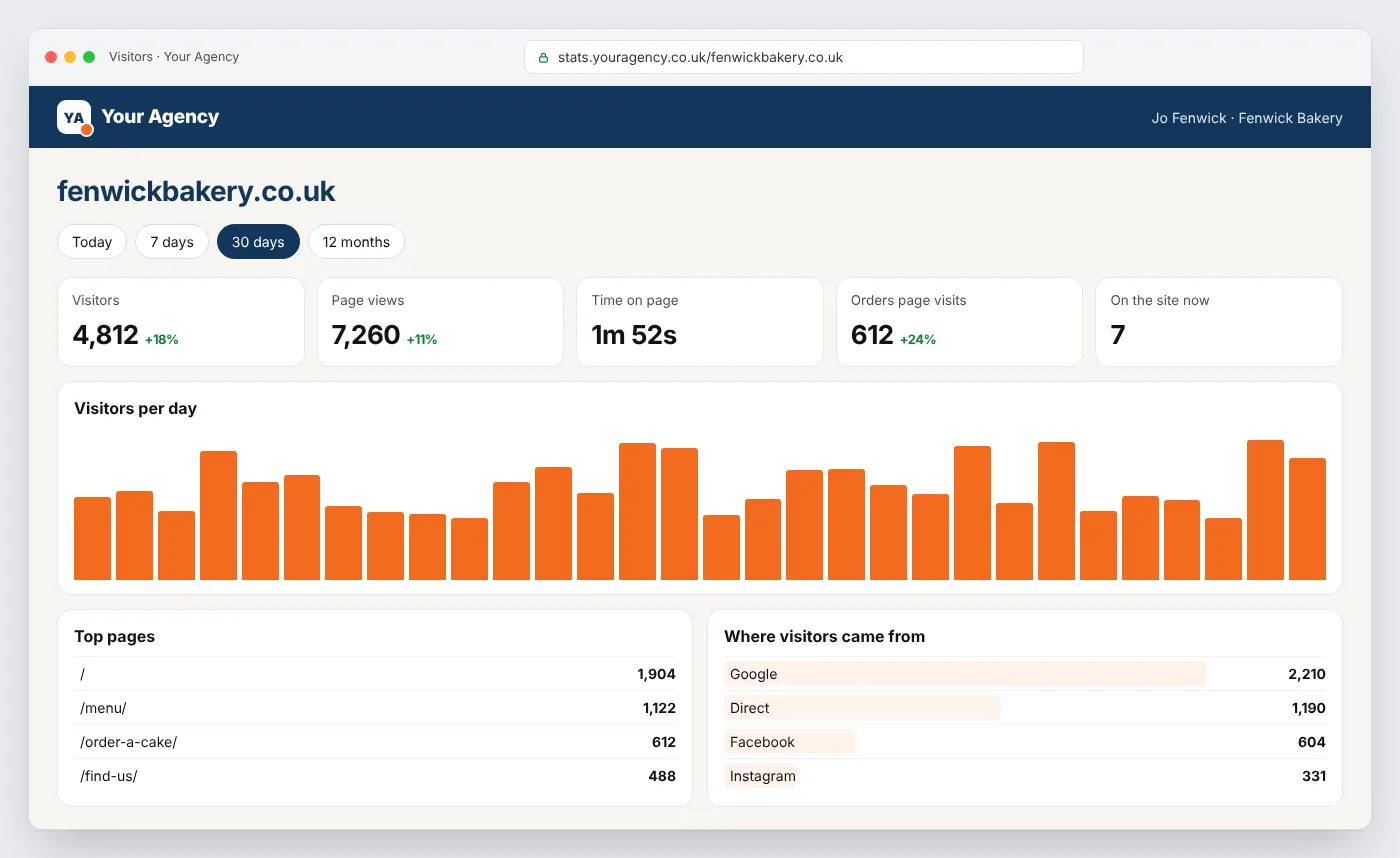The width and height of the screenshot is (1400, 858).
Task: Click the Direct referrer row
Action: pyautogui.click(x=1025, y=708)
